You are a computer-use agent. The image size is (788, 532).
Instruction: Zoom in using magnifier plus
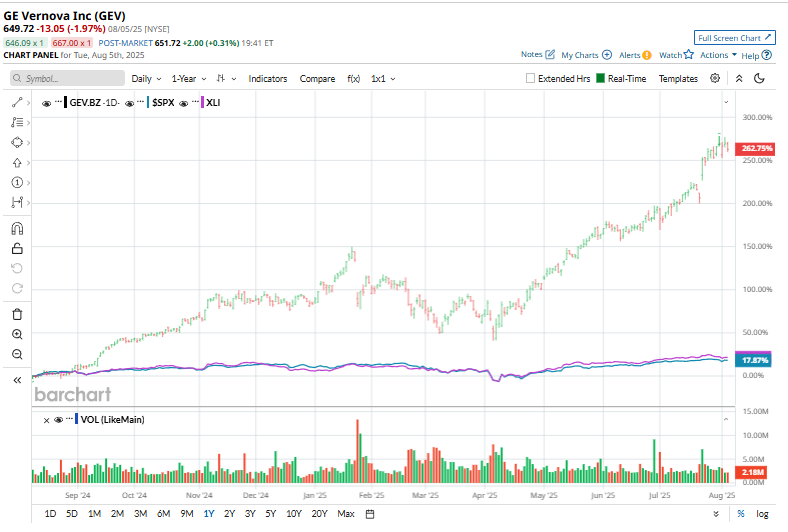(x=17, y=334)
